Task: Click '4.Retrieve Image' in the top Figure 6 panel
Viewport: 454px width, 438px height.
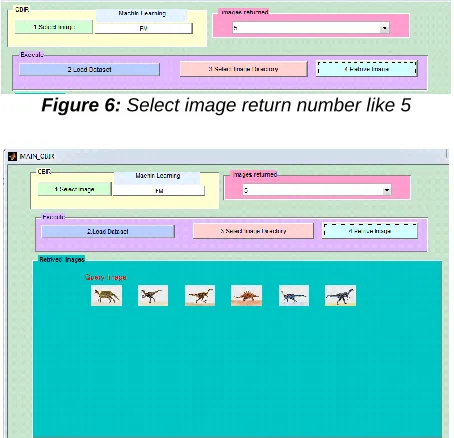Action: (x=367, y=69)
